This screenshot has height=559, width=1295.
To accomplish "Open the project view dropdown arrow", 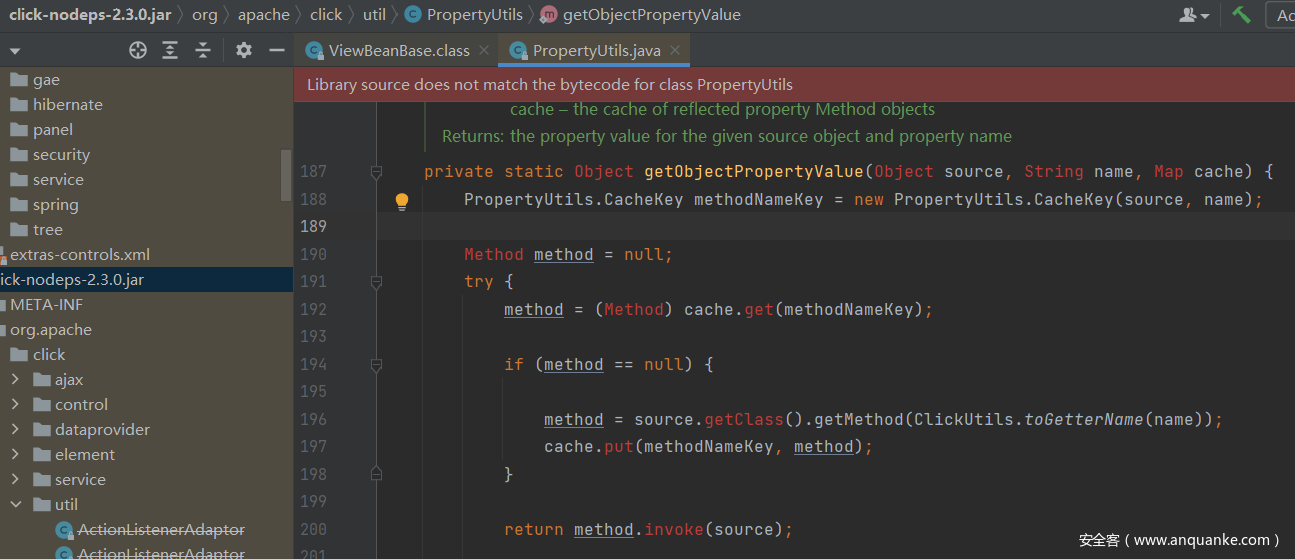I will click(14, 51).
